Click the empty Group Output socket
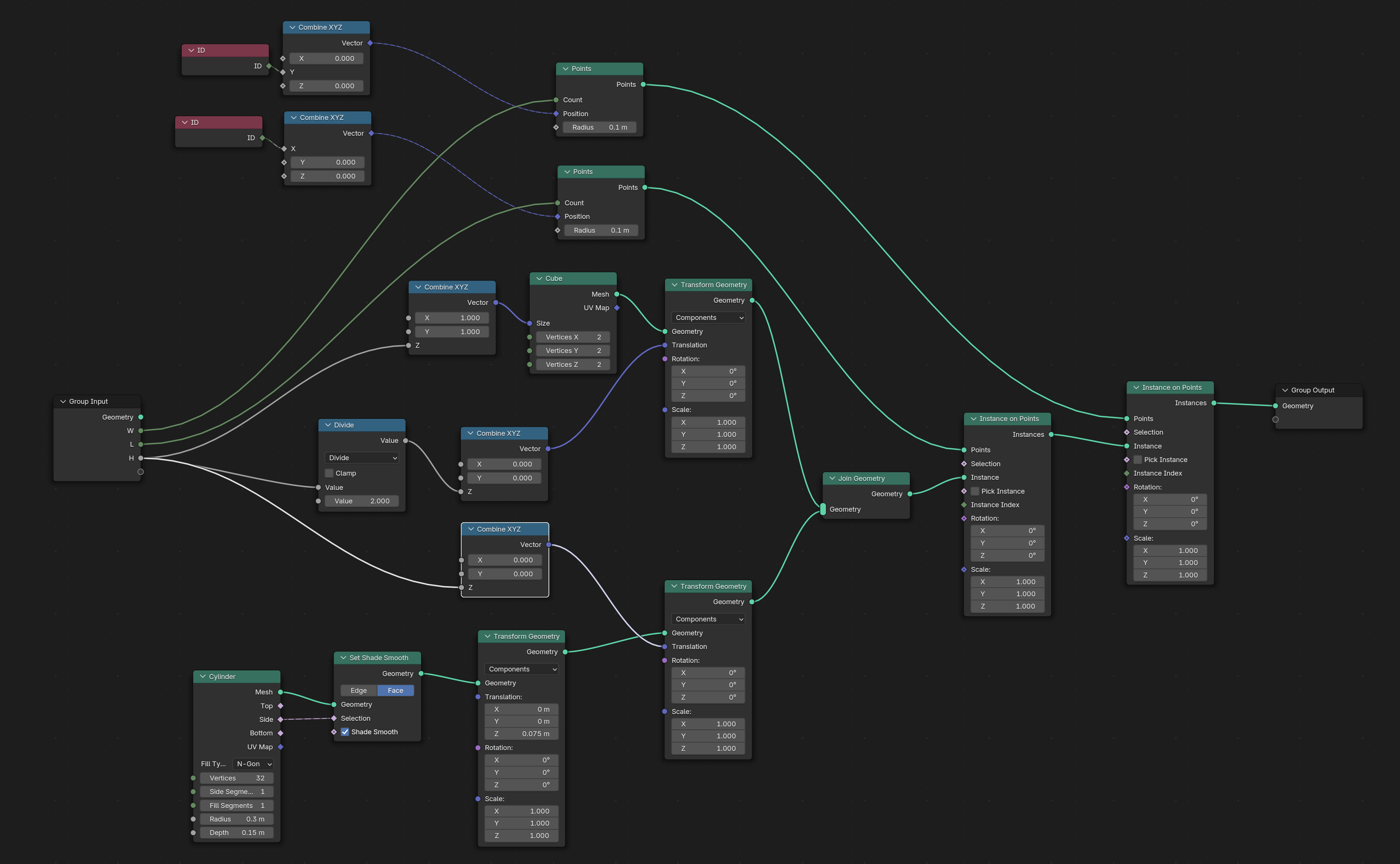Screen dimensions: 1400x864 [1276, 420]
